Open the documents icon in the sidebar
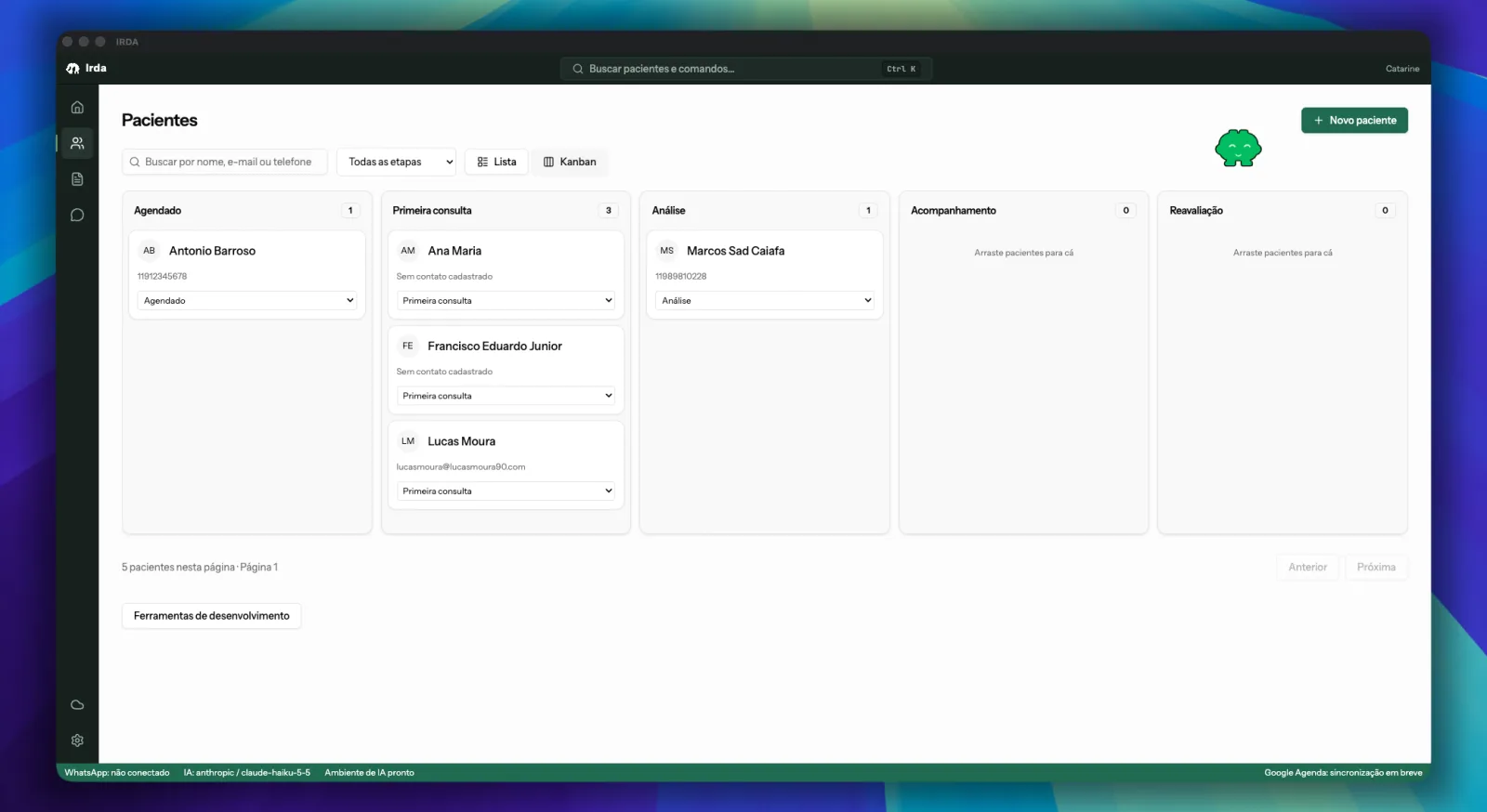 coord(77,179)
